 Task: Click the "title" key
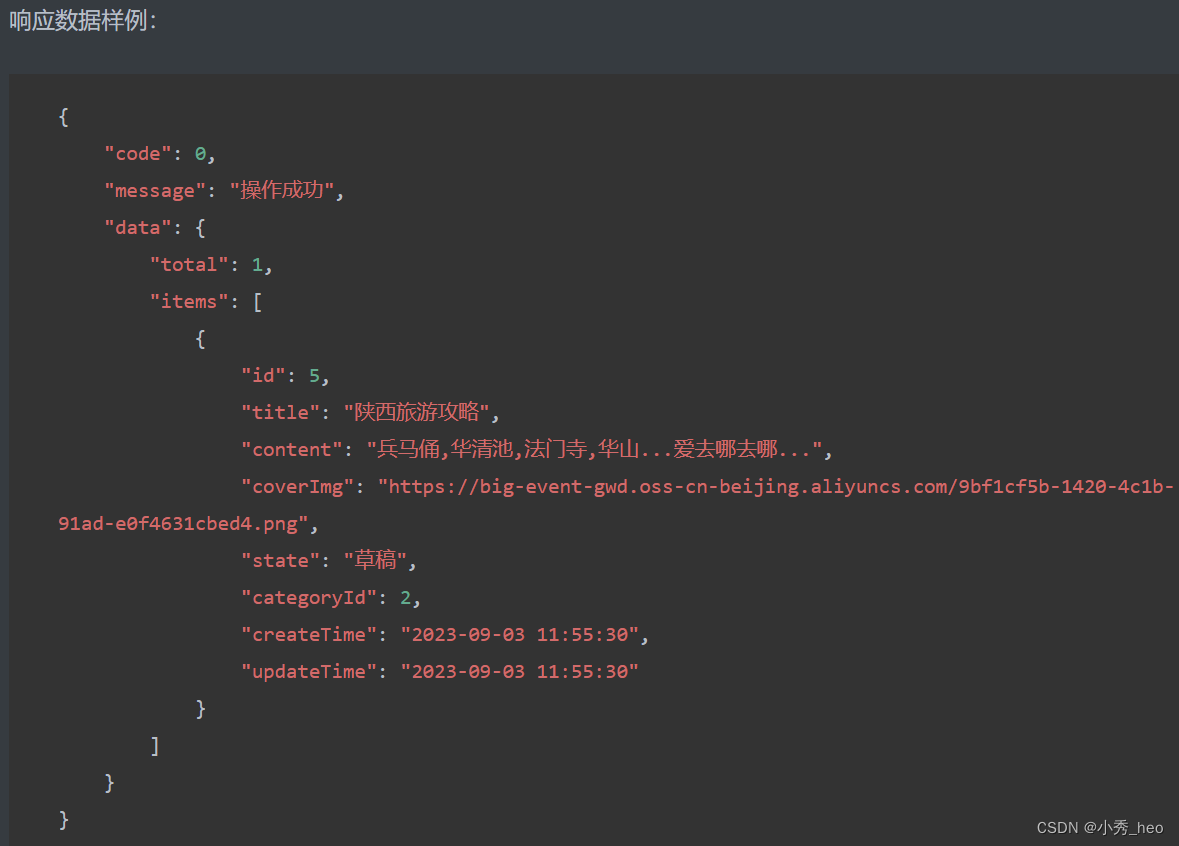click(280, 412)
